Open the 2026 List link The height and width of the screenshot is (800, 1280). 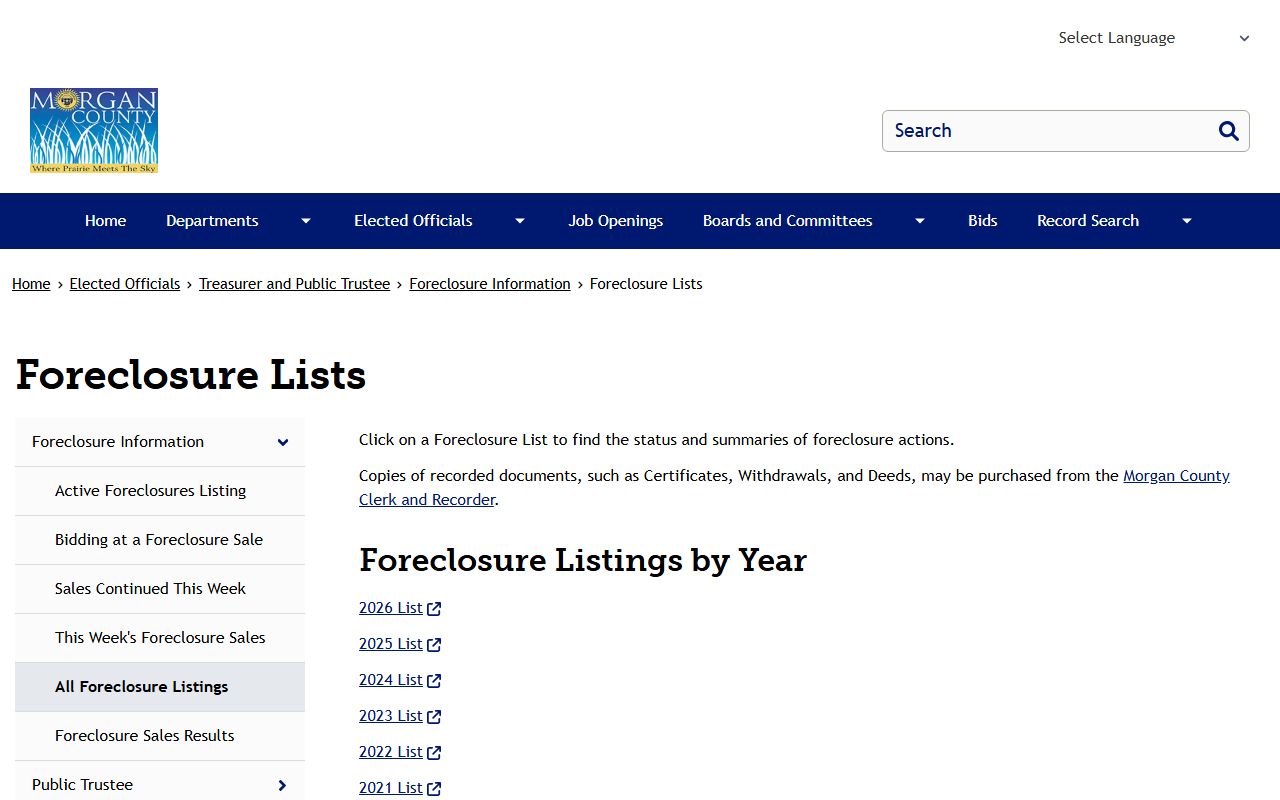pyautogui.click(x=391, y=608)
